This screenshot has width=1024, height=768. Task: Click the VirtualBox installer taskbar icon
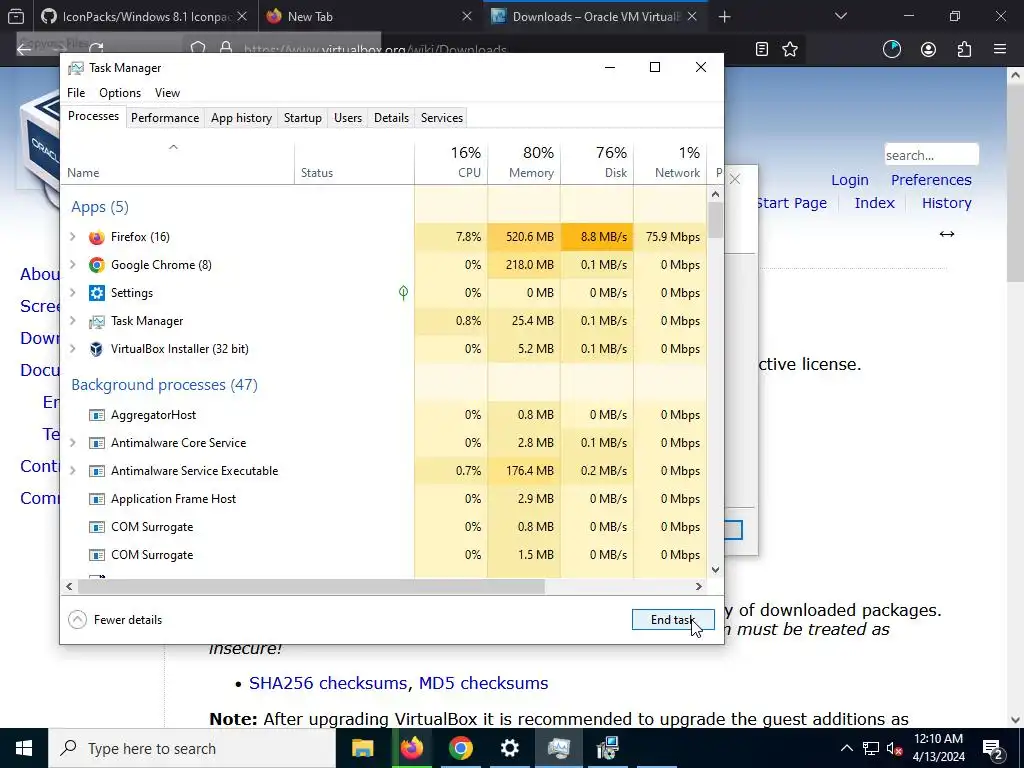(x=607, y=748)
